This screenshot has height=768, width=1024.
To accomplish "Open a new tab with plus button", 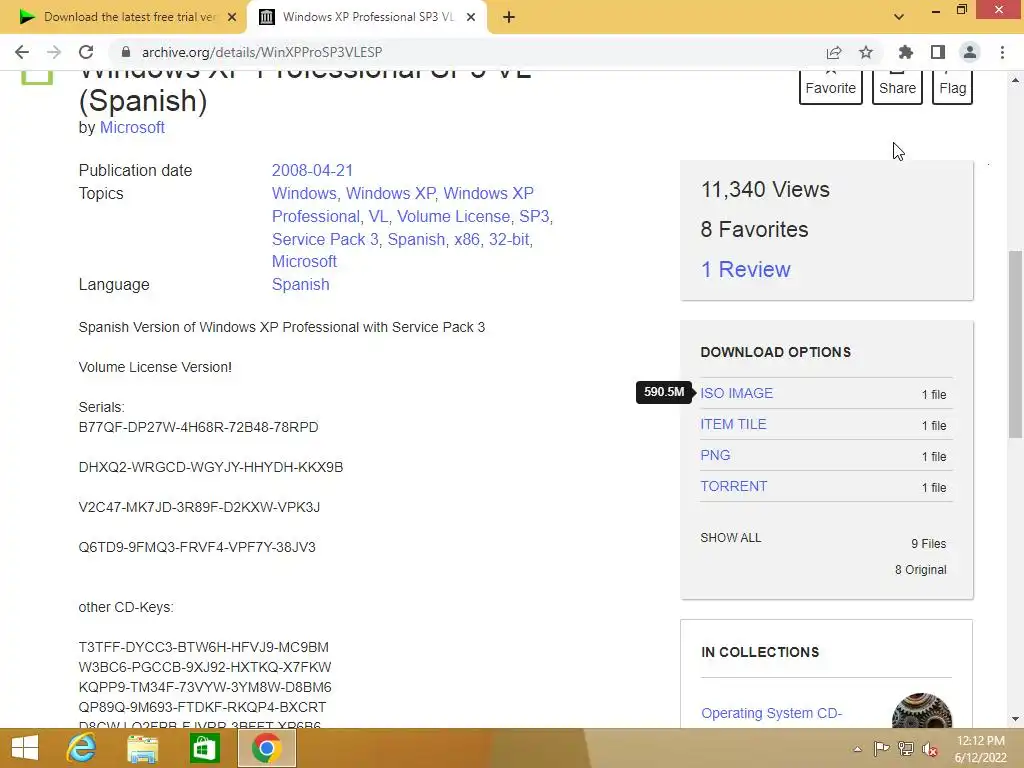I will tap(509, 17).
